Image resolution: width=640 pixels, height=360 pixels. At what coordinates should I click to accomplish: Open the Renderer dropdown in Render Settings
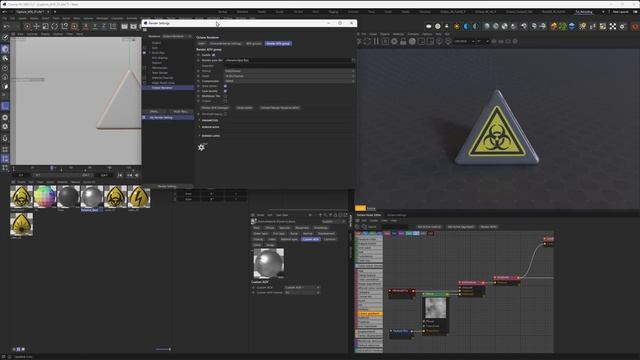(x=176, y=36)
